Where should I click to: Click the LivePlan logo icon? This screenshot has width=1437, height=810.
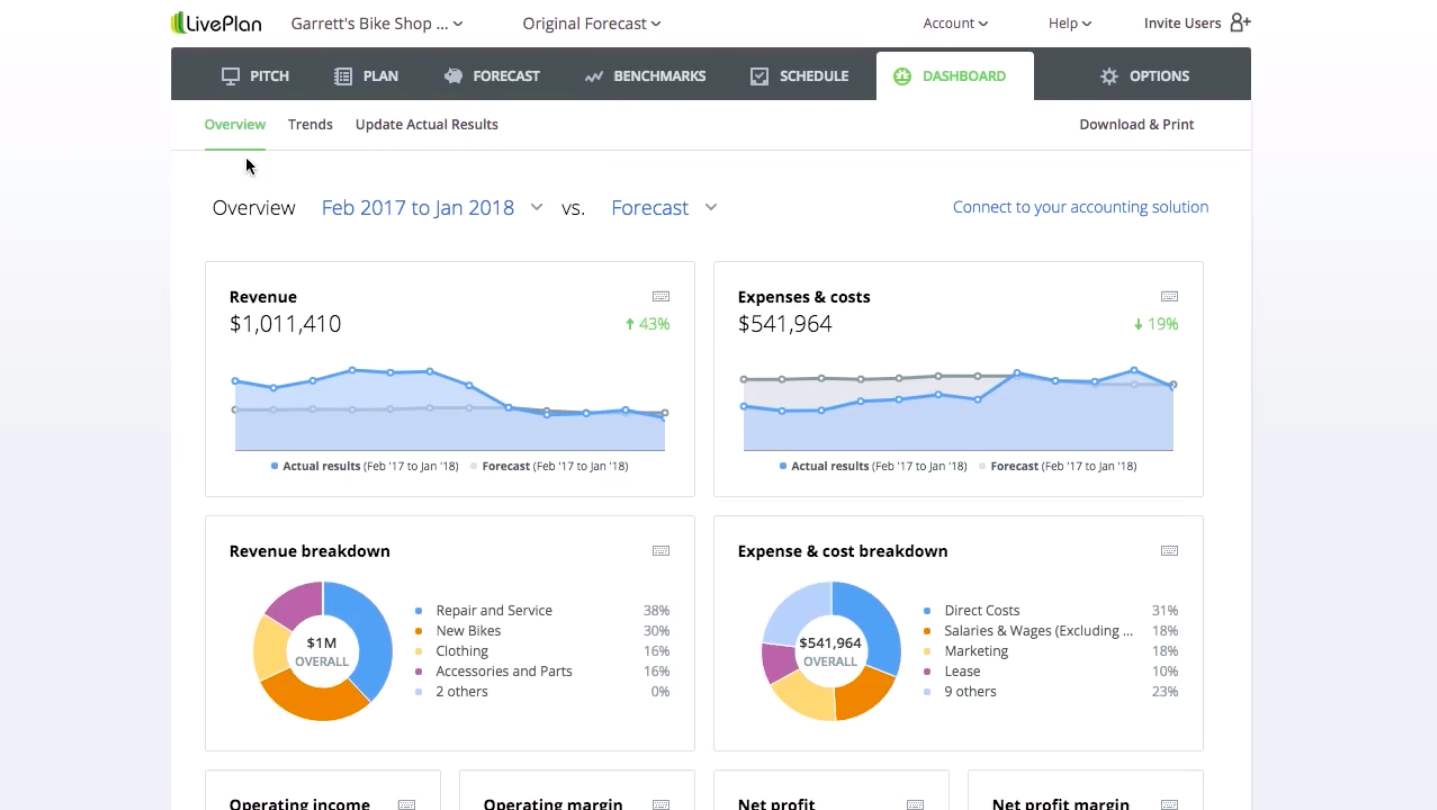tap(178, 23)
